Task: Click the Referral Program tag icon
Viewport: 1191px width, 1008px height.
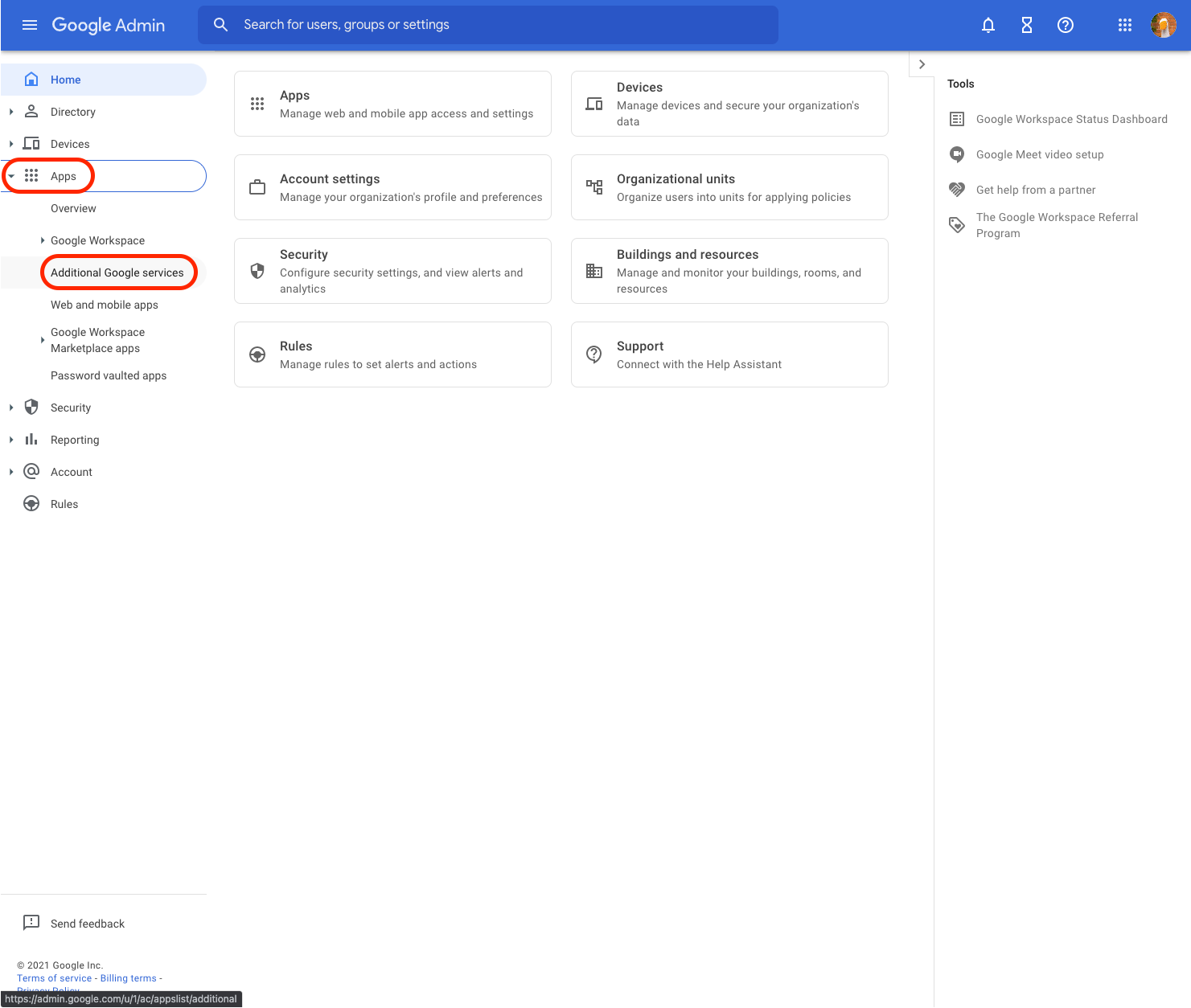Action: point(957,225)
